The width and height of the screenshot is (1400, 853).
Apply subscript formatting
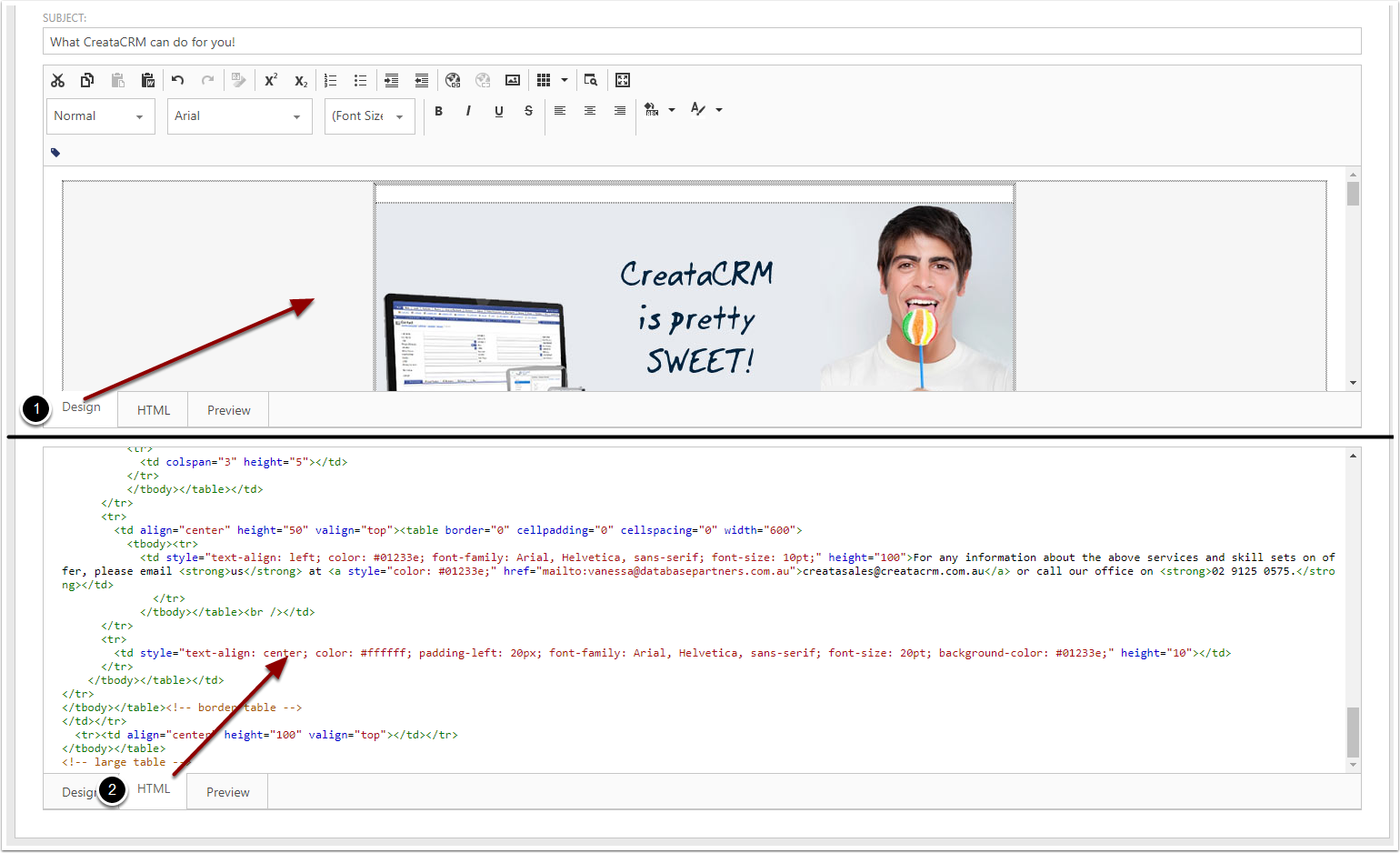301,80
